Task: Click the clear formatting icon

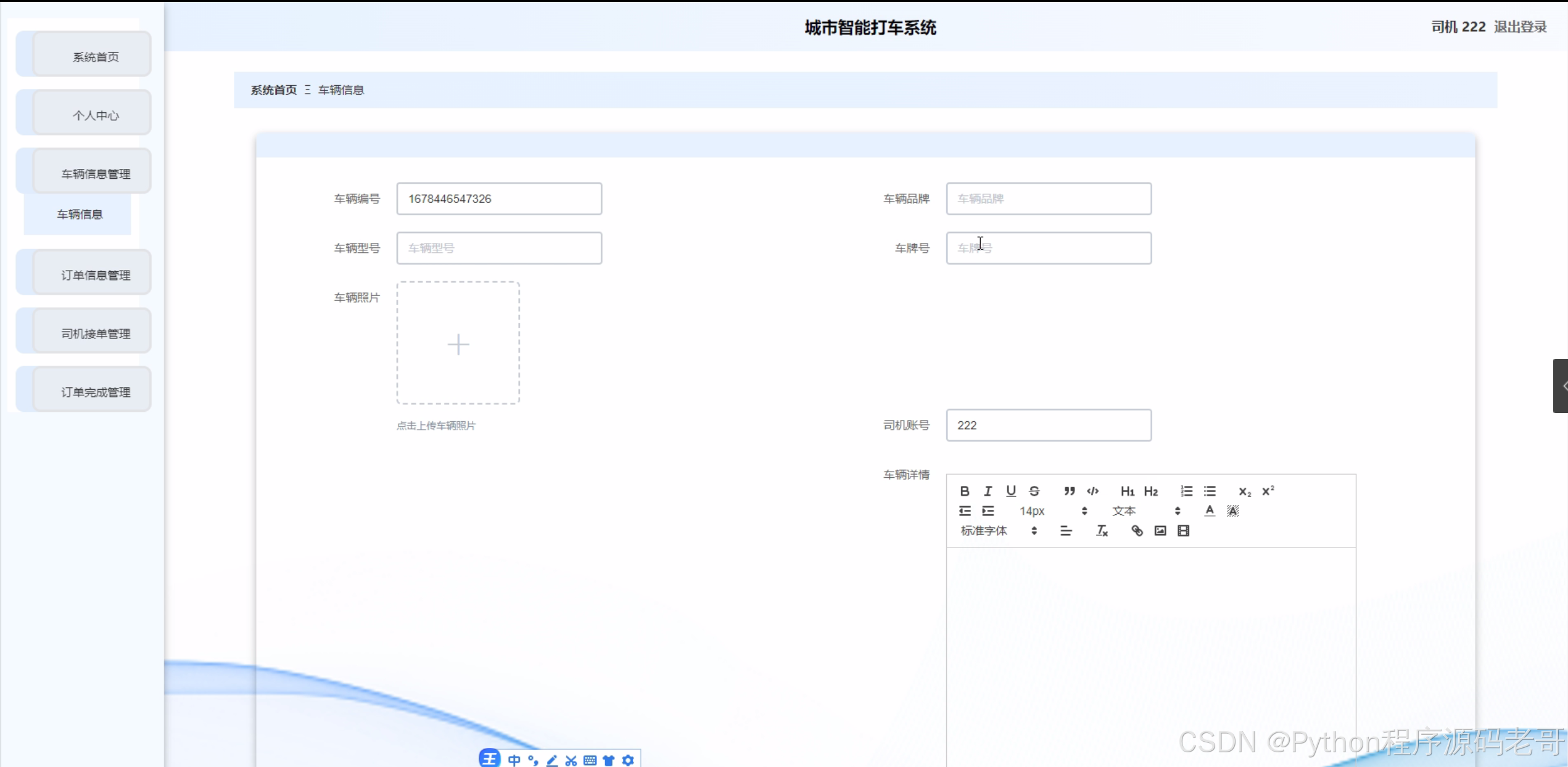Action: pos(1102,531)
